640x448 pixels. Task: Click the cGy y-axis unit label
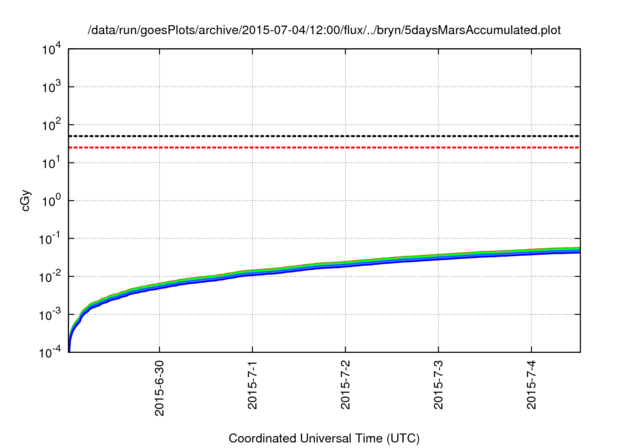point(25,200)
